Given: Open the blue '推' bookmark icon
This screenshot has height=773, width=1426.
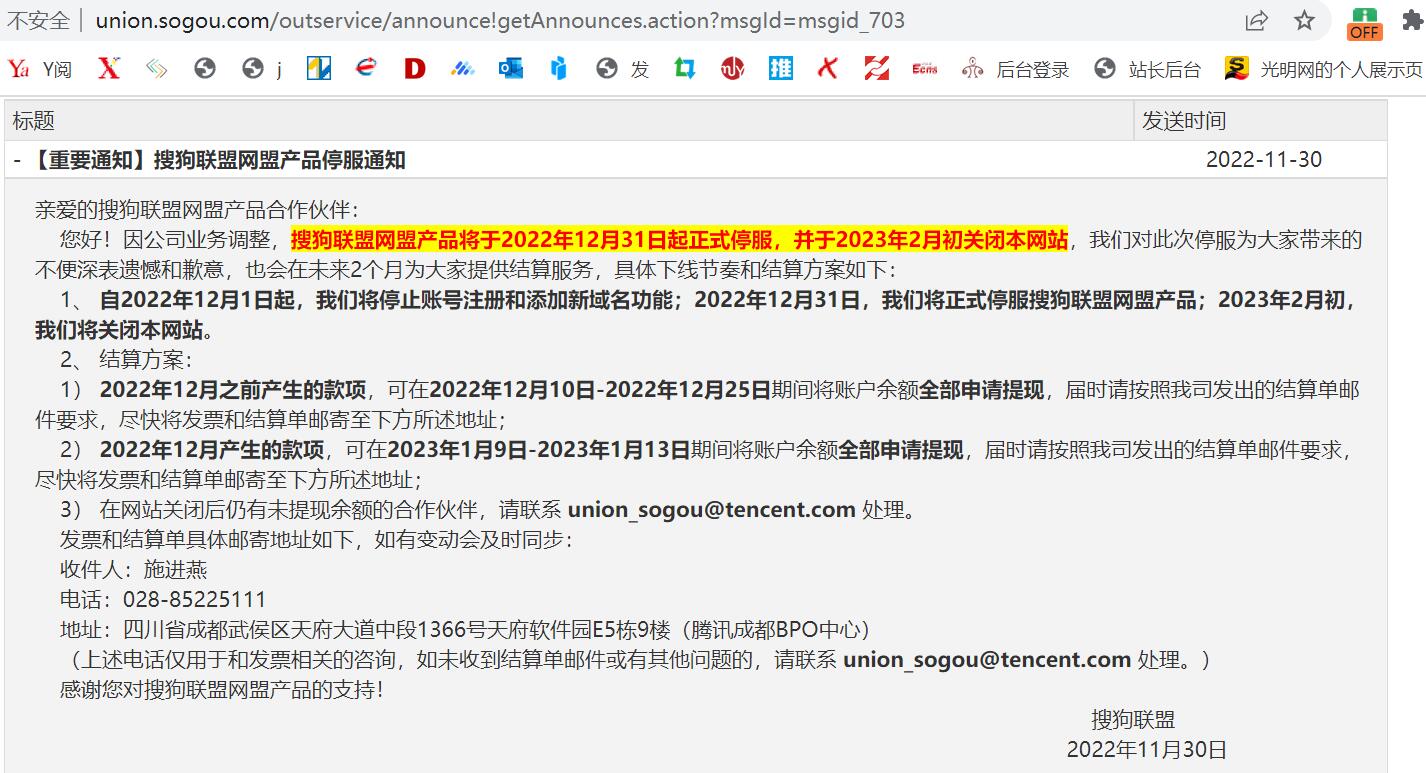Looking at the screenshot, I should pos(781,69).
